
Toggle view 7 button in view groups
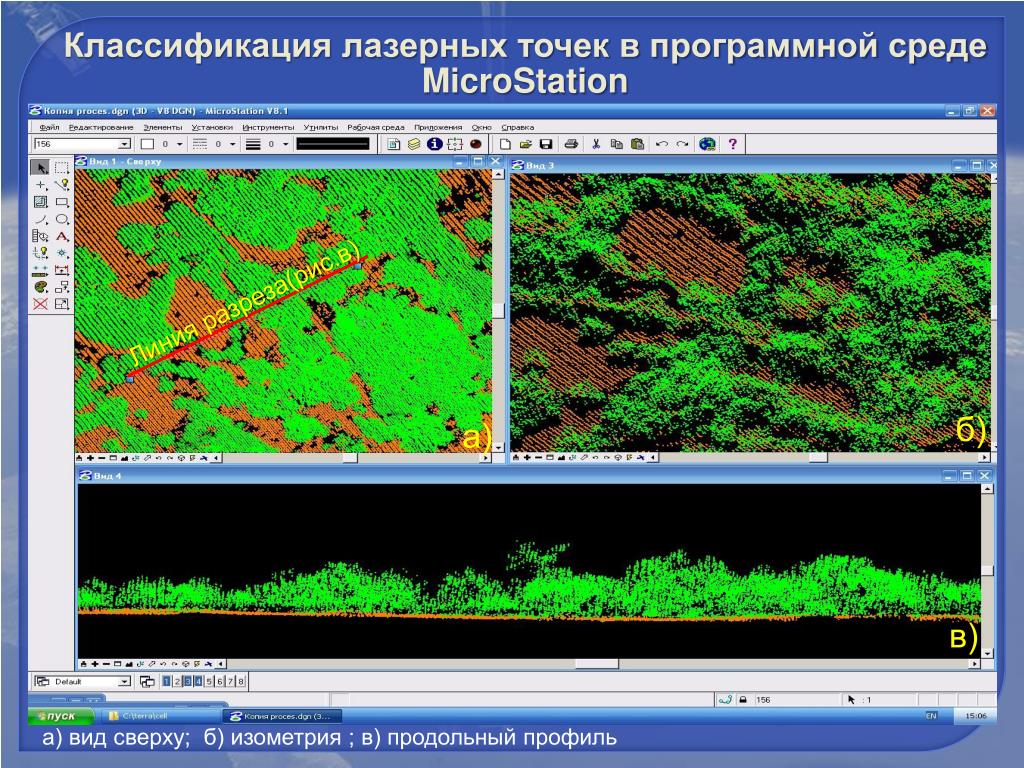[x=230, y=681]
